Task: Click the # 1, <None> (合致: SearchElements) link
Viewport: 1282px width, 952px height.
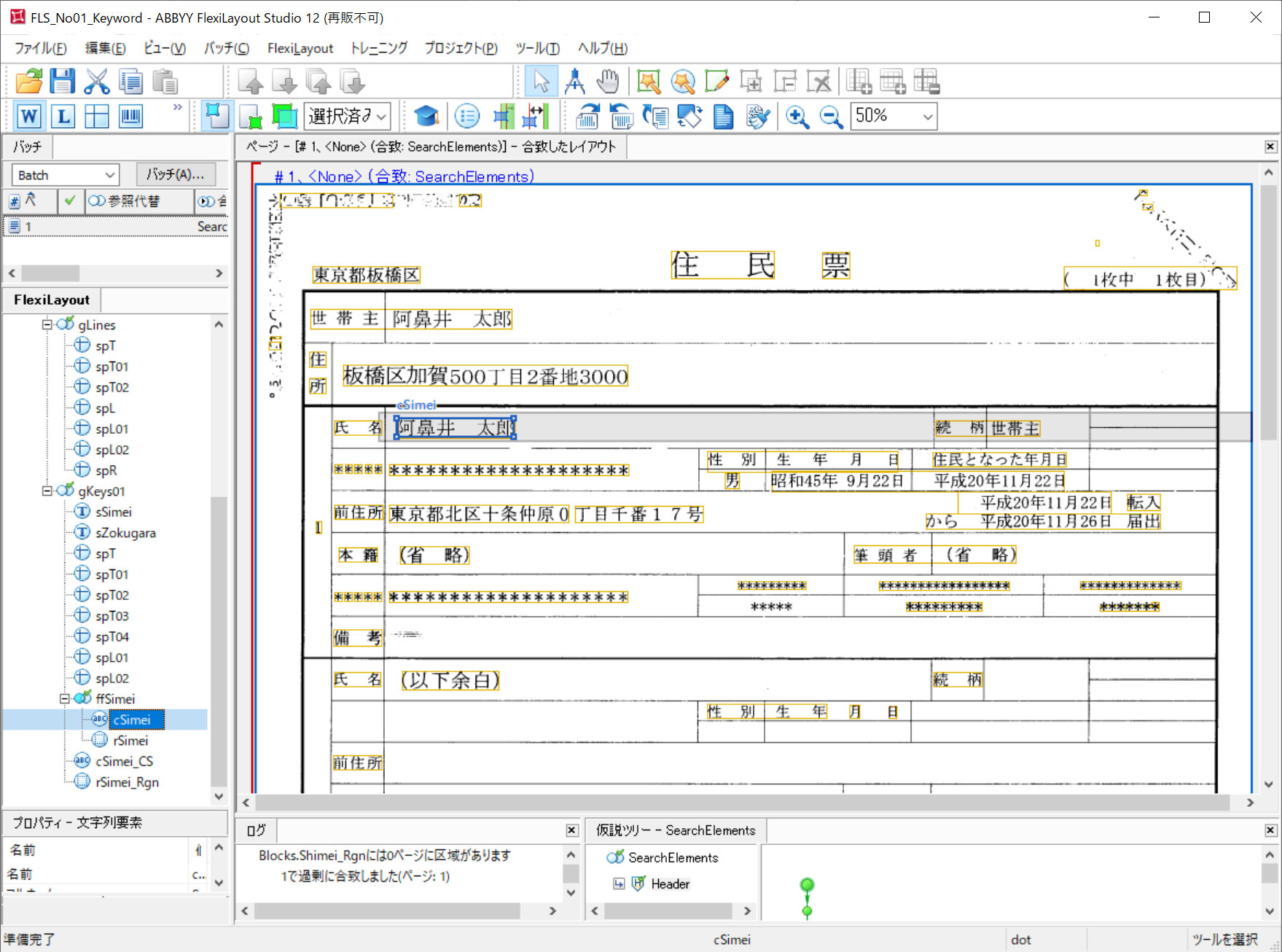Action: (x=404, y=176)
